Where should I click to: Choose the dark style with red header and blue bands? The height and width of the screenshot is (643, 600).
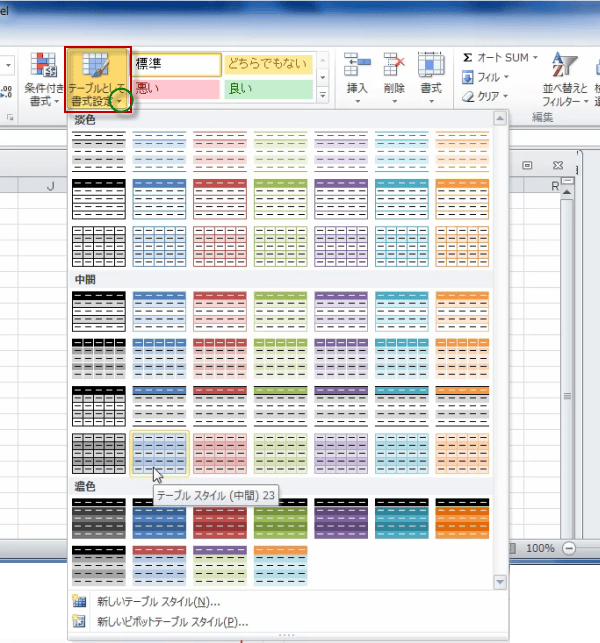tap(159, 566)
